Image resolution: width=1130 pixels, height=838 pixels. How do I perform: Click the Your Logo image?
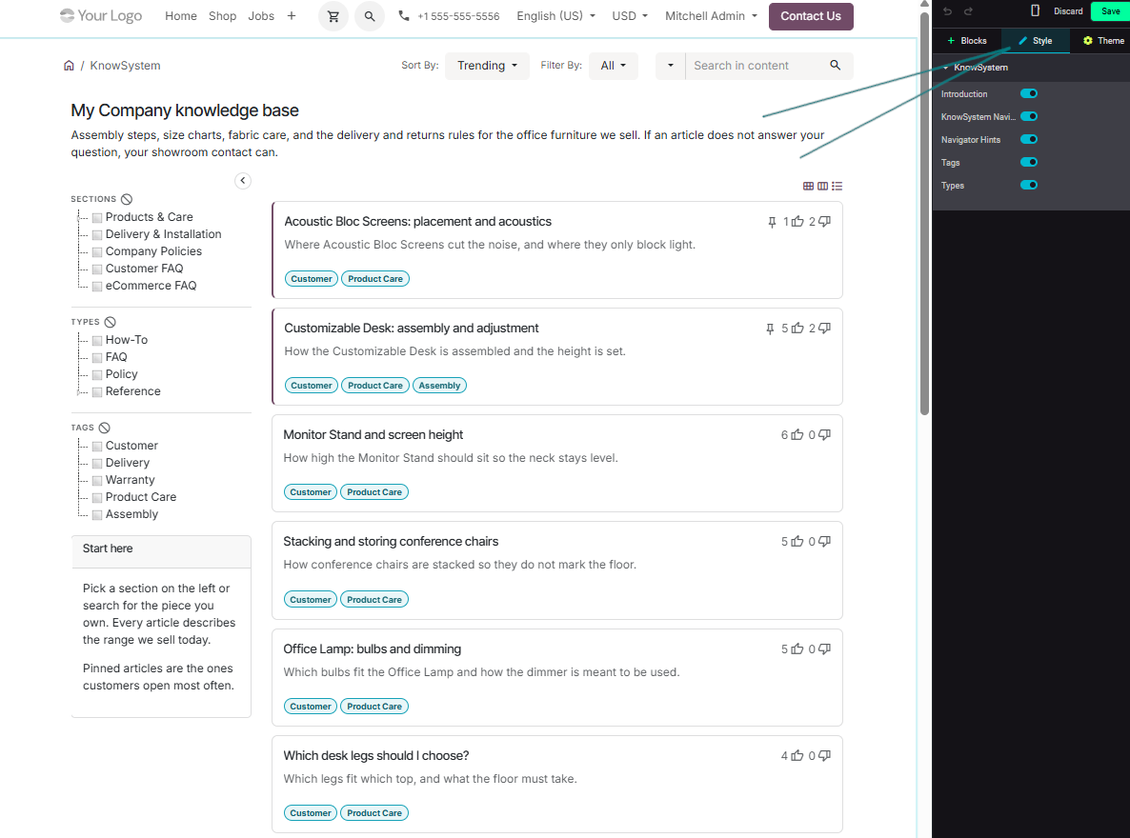101,16
